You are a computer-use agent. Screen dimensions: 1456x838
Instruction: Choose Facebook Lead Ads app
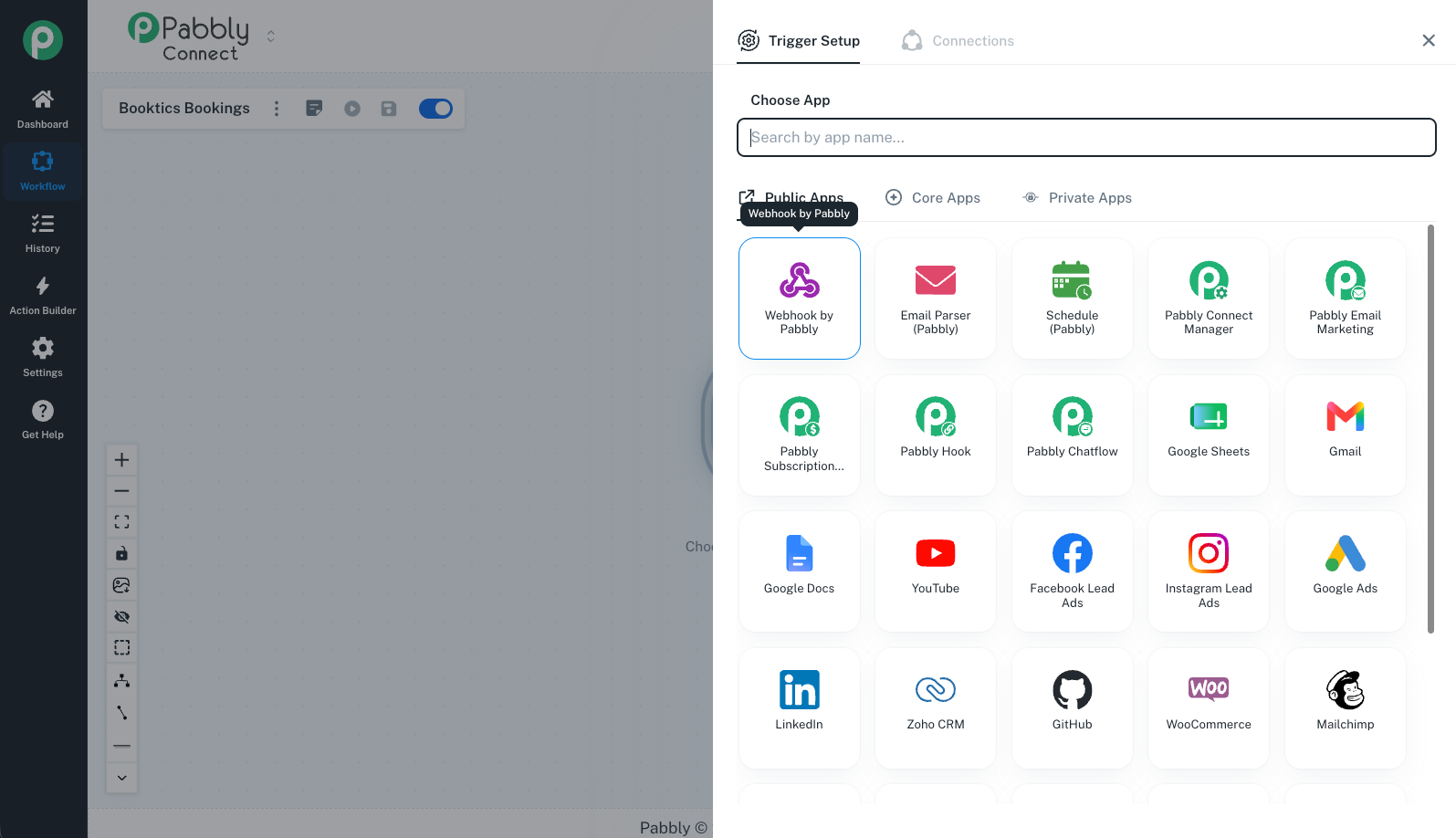tap(1072, 571)
